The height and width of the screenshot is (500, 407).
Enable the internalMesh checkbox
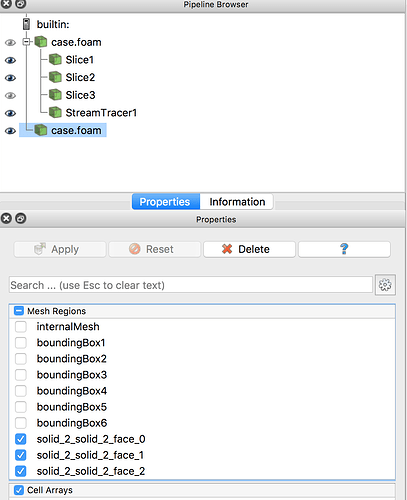(x=21, y=326)
